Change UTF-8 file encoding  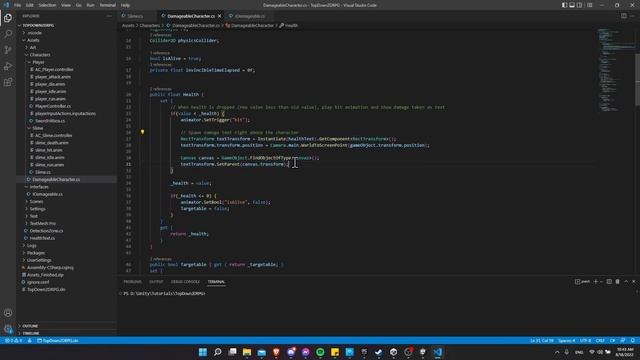(x=585, y=340)
